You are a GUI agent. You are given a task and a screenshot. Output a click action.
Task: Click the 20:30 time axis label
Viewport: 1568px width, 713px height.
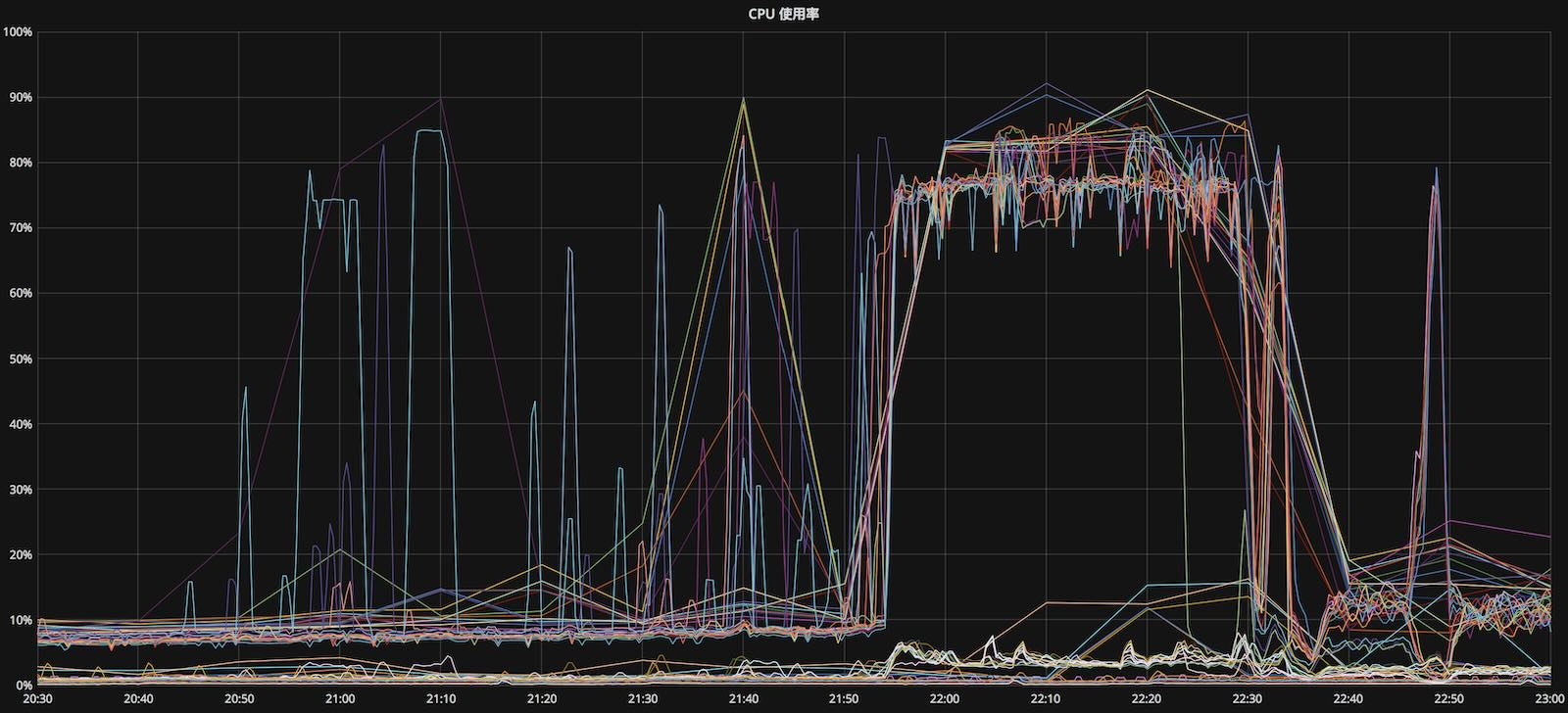[37, 699]
